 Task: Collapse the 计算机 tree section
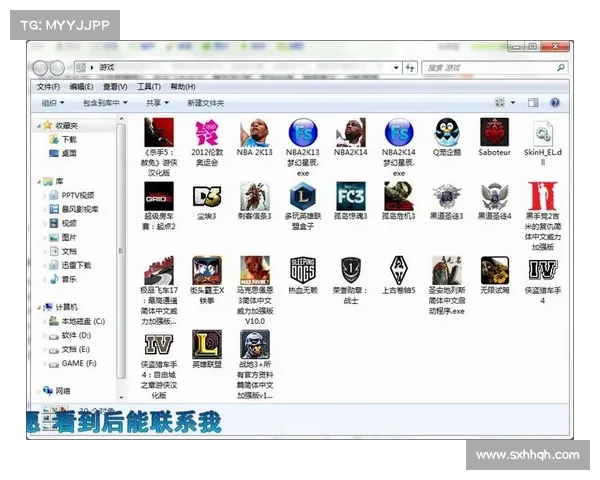(x=39, y=307)
